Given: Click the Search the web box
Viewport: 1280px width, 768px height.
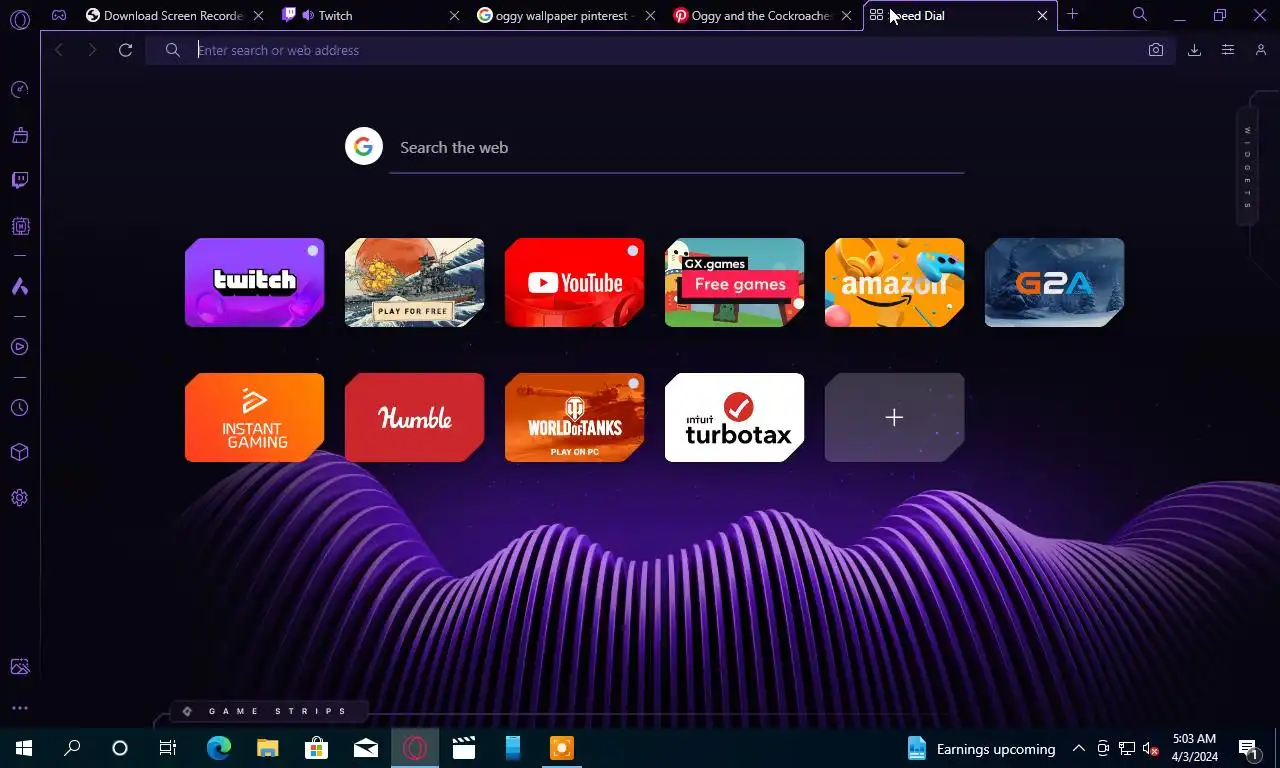Looking at the screenshot, I should click(676, 147).
